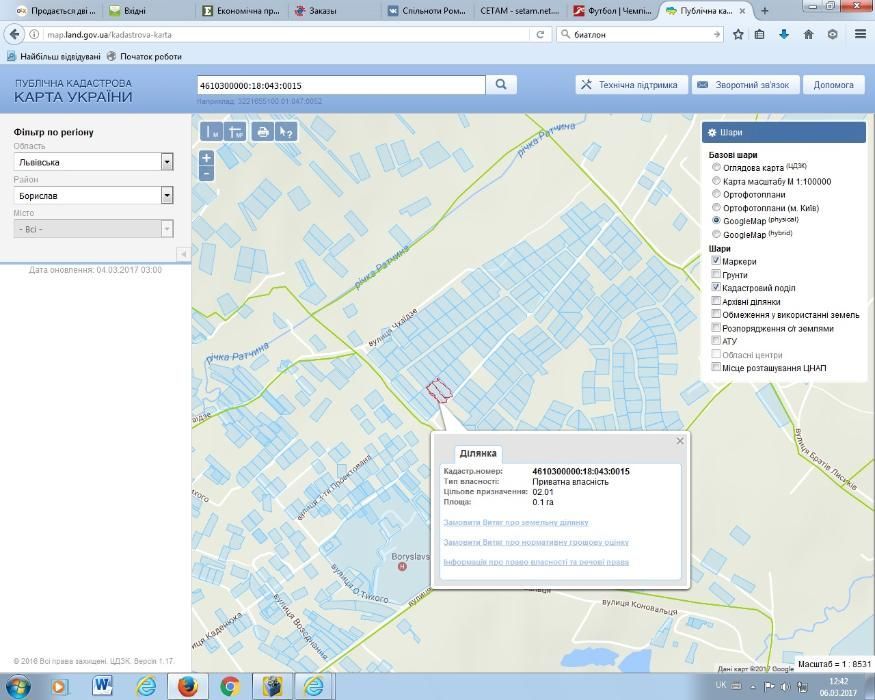875x700 pixels.
Task: Open the Firefox downloads arrow
Action: [784, 35]
